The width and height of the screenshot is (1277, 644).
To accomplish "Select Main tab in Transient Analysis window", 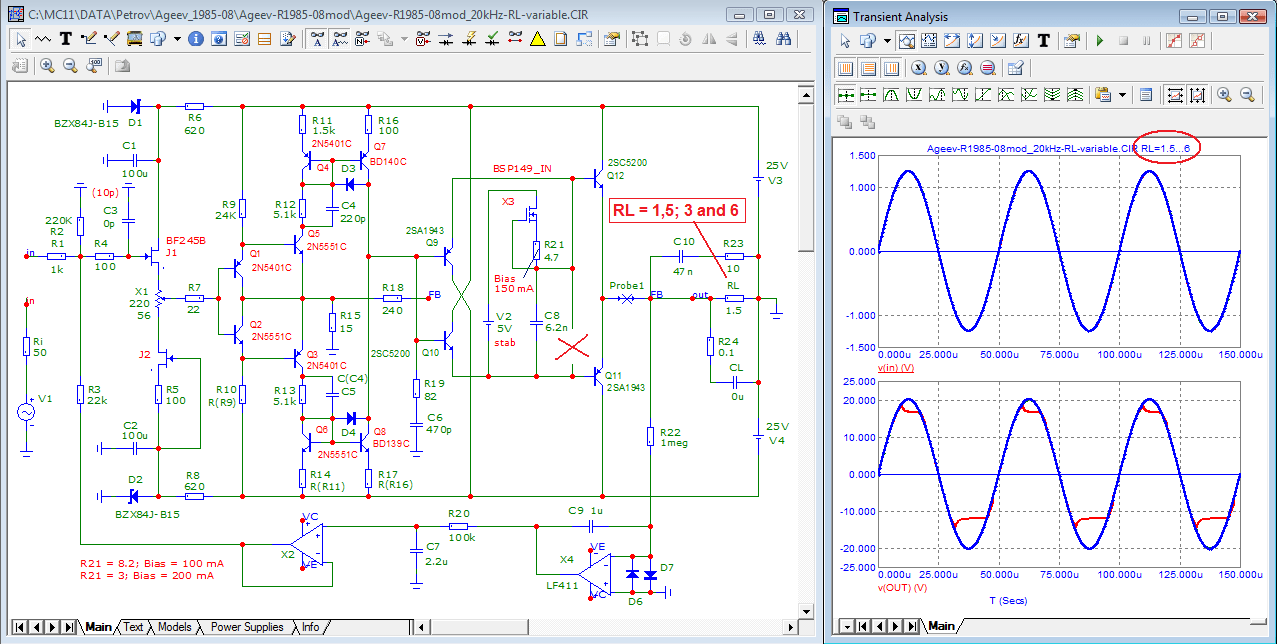I will [941, 626].
